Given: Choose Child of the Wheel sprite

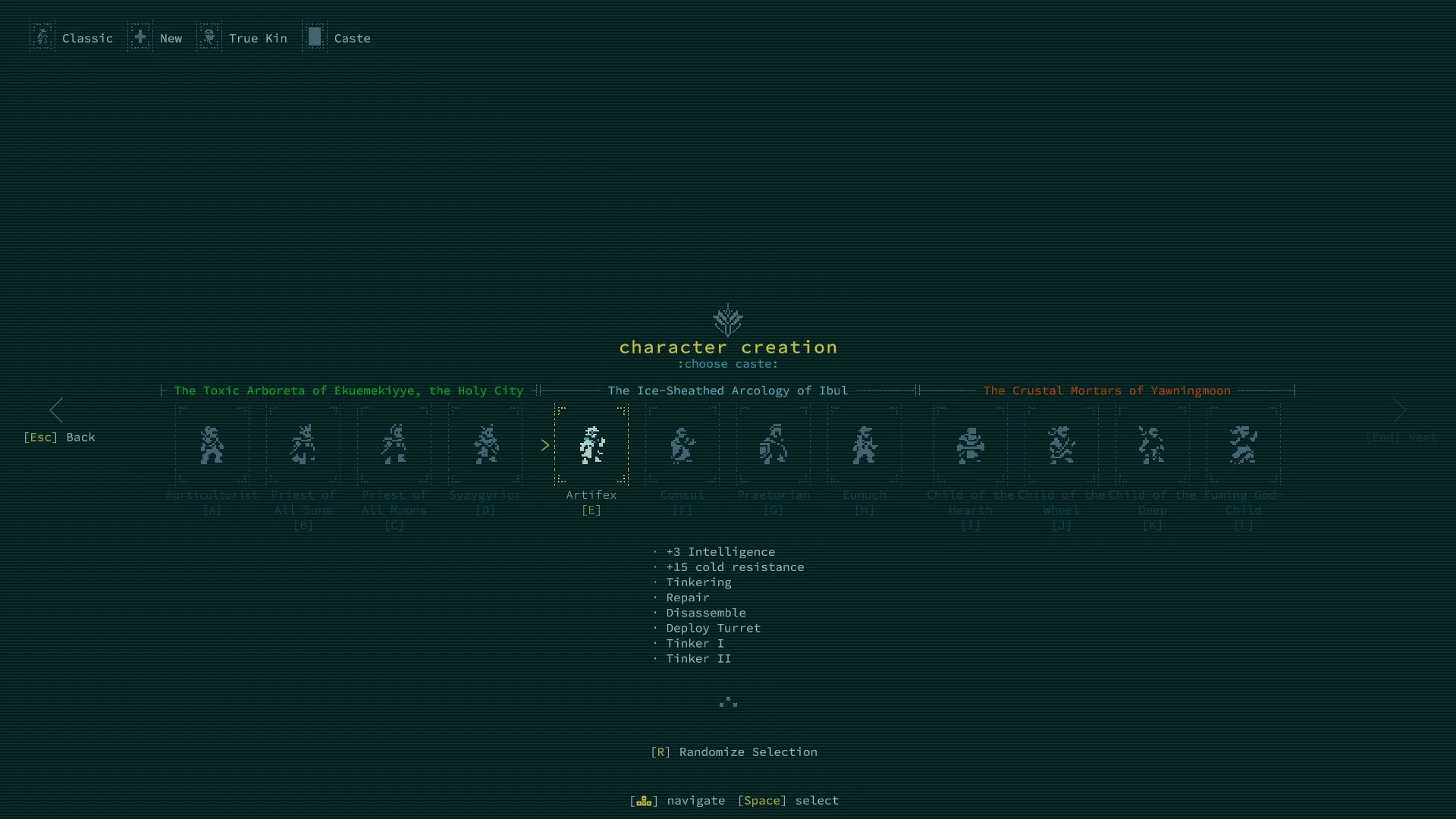Looking at the screenshot, I should [x=1062, y=445].
